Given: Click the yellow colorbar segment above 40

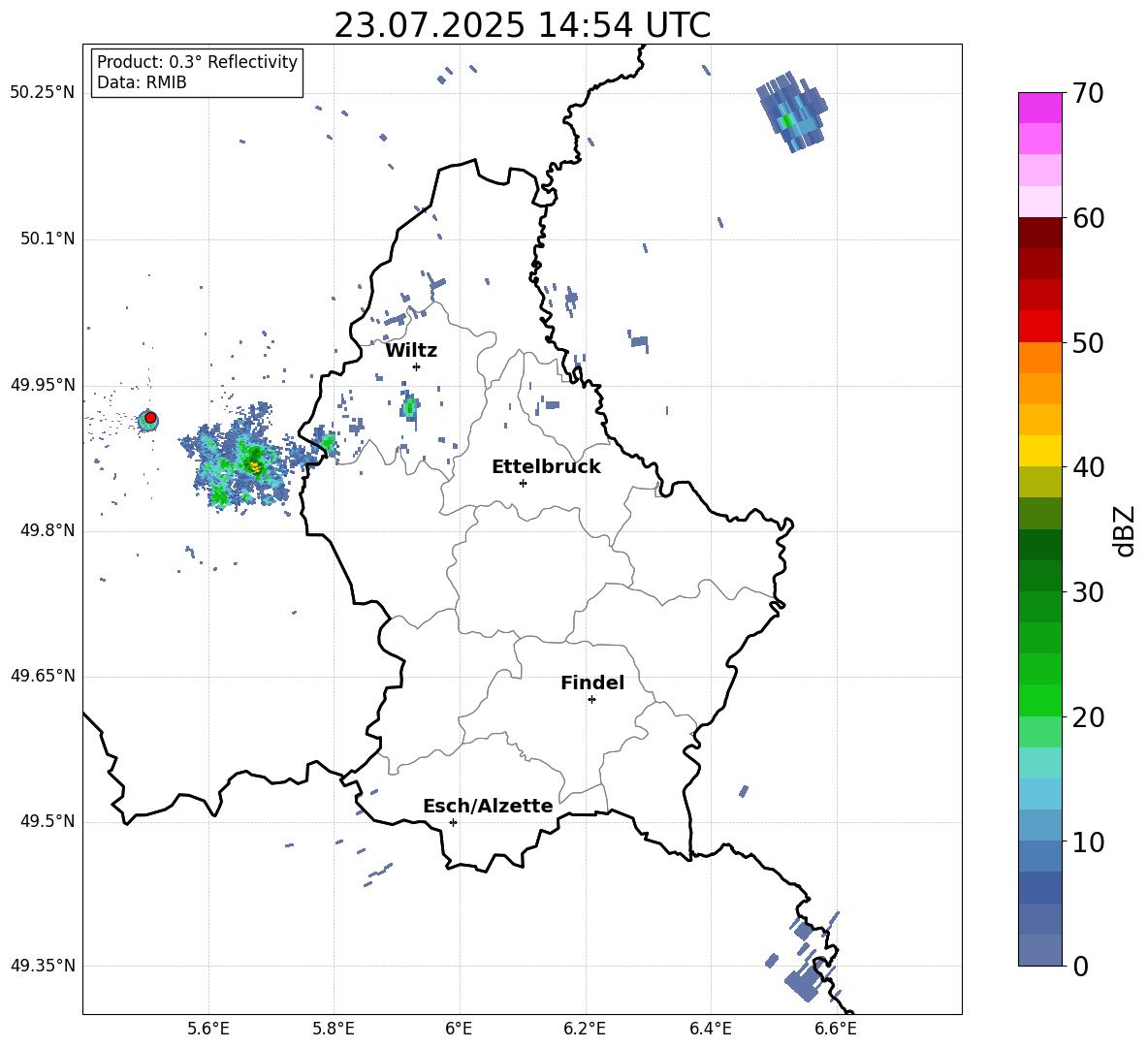Looking at the screenshot, I should click(1040, 451).
